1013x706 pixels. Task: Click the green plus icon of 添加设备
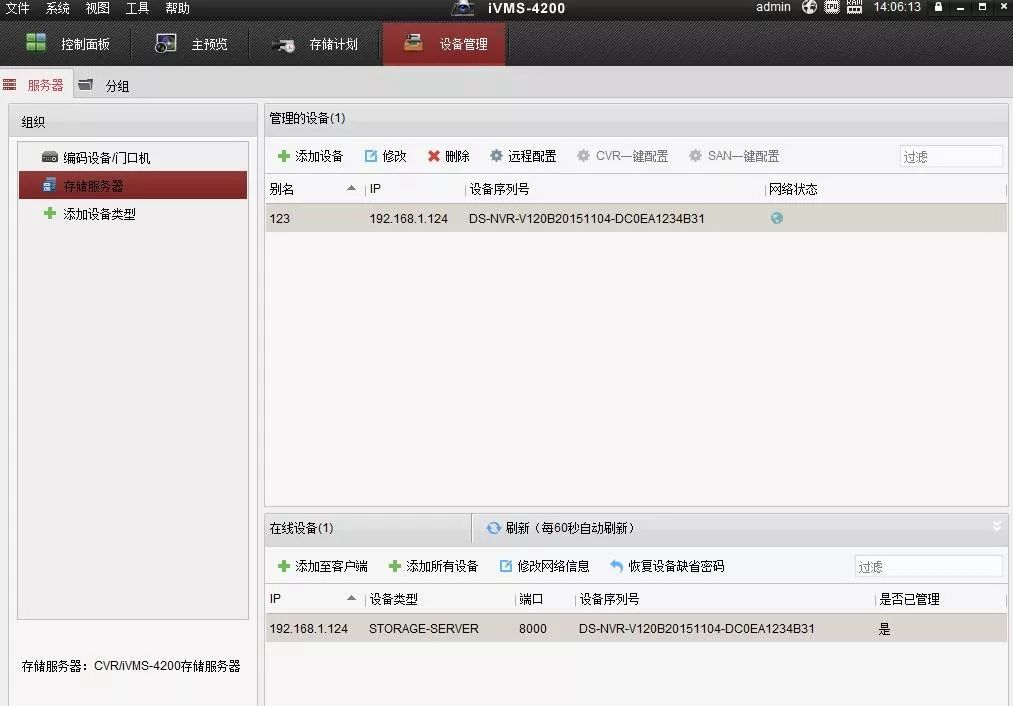(283, 156)
